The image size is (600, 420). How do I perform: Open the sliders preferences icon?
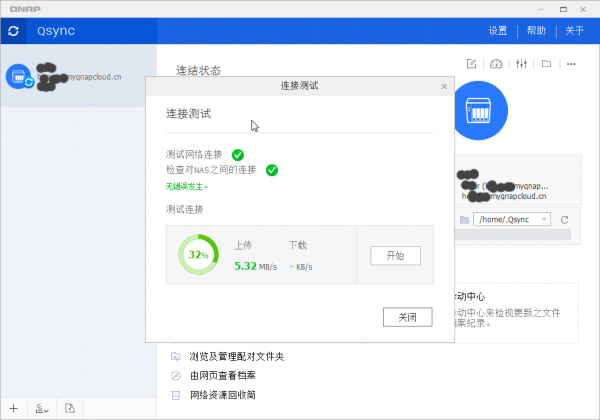point(521,64)
